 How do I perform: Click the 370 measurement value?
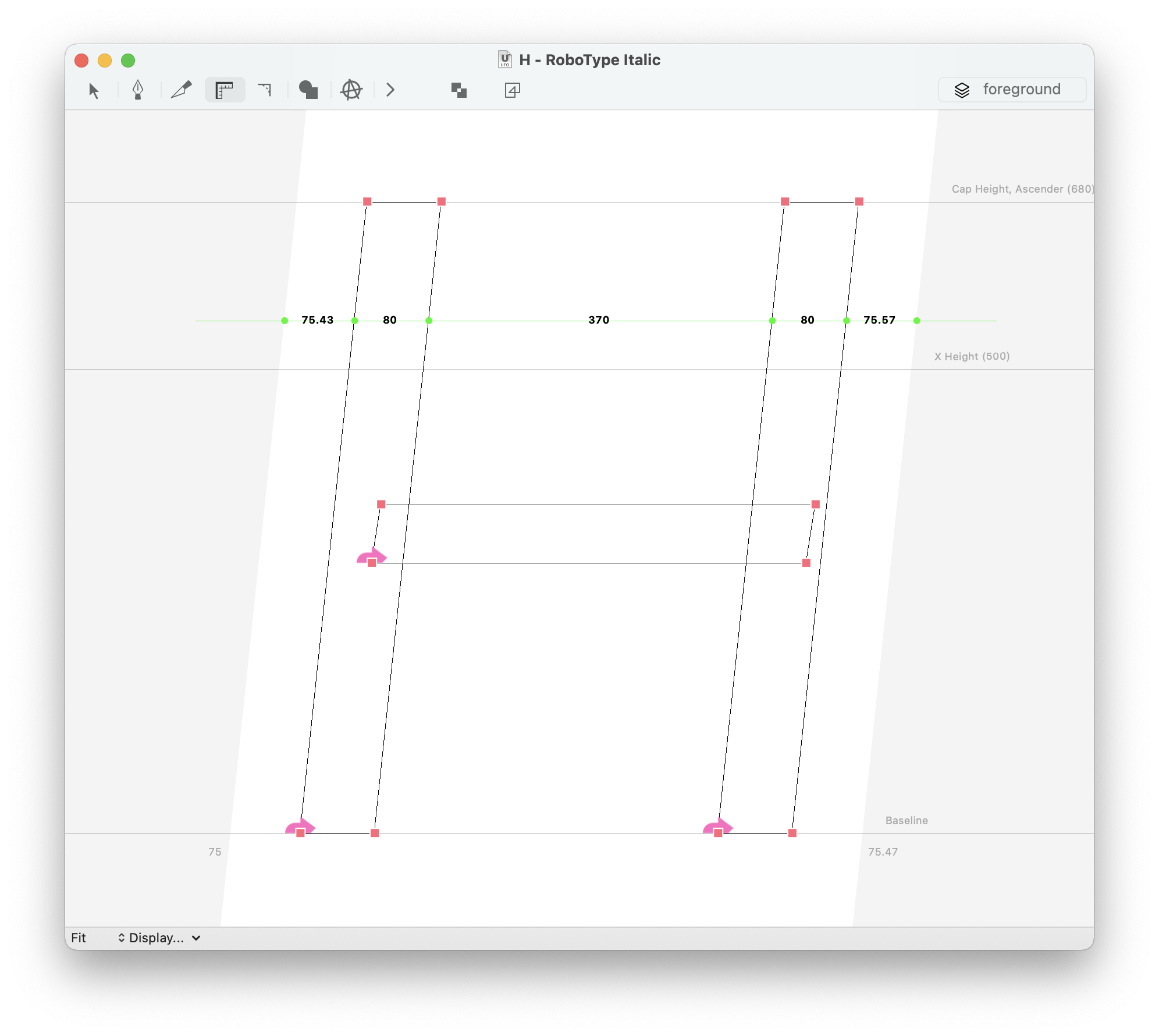pos(599,320)
